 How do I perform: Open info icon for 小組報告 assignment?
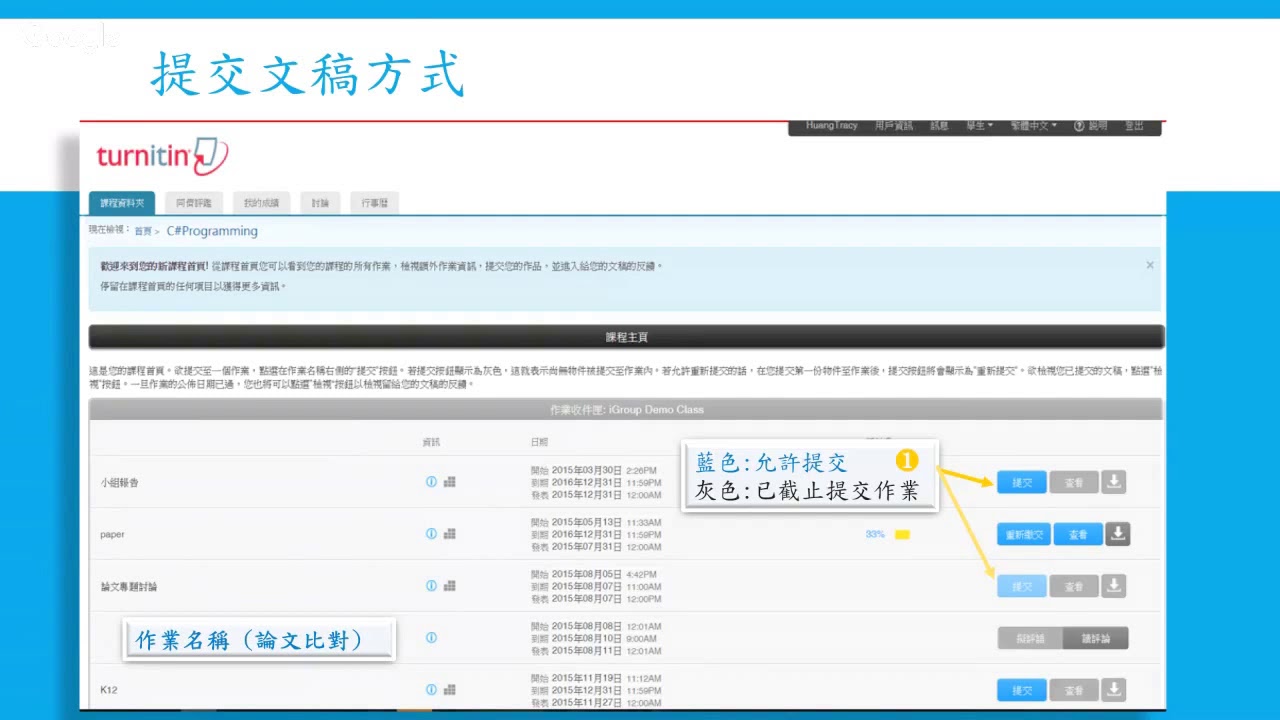click(x=431, y=482)
